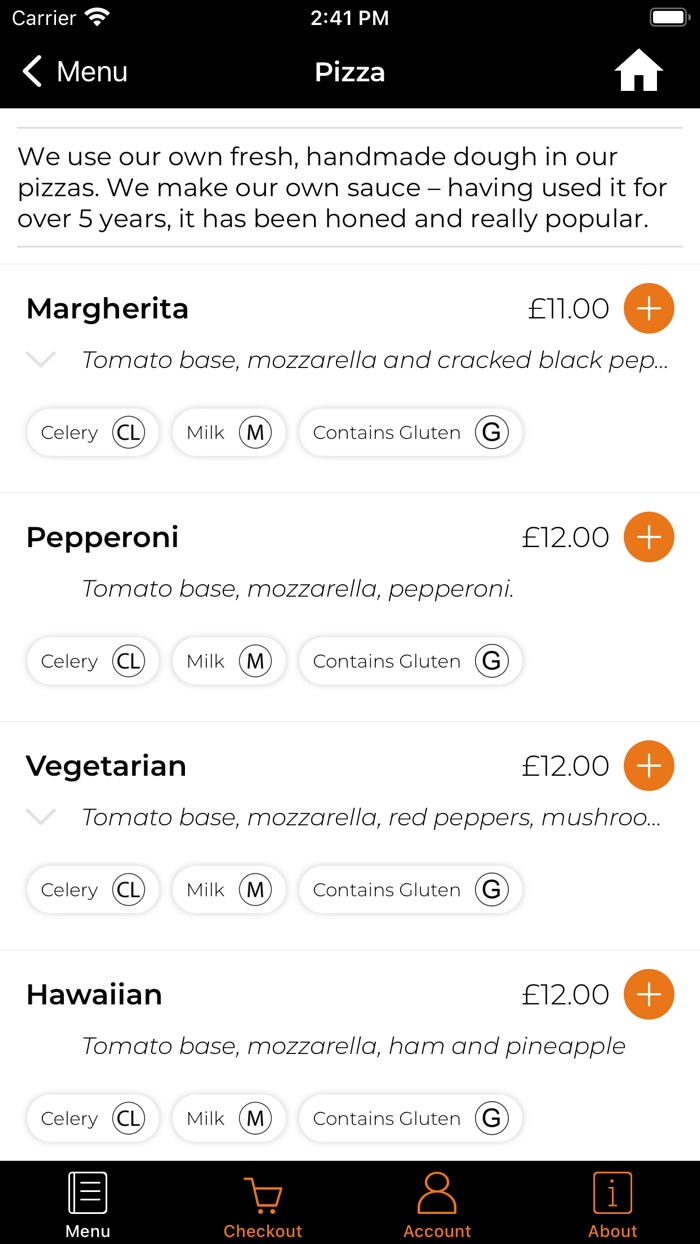Collapse the back chevron to return to Menu

click(x=31, y=71)
